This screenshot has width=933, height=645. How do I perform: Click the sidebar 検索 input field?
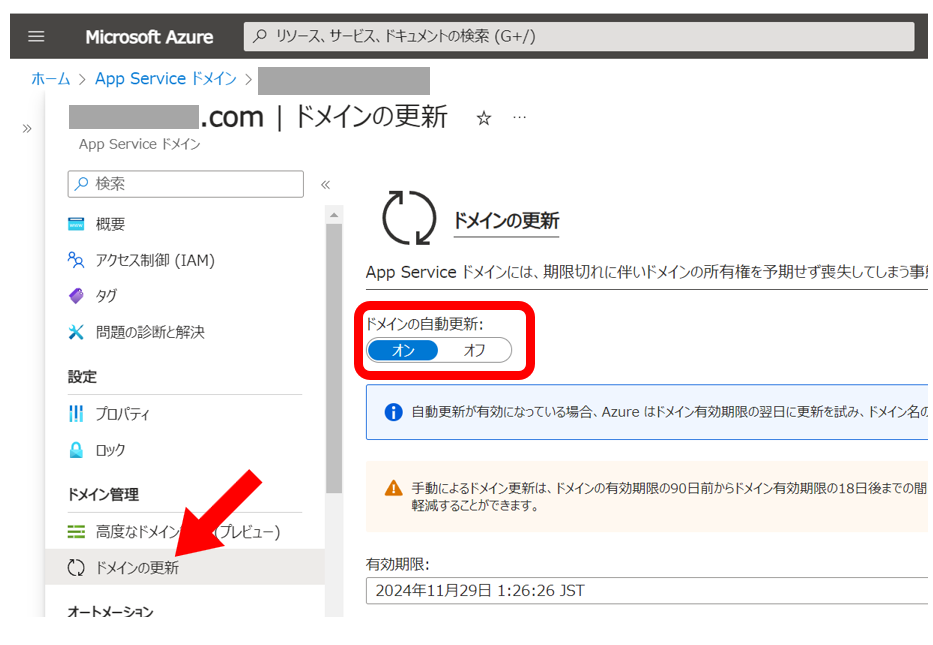(x=186, y=184)
